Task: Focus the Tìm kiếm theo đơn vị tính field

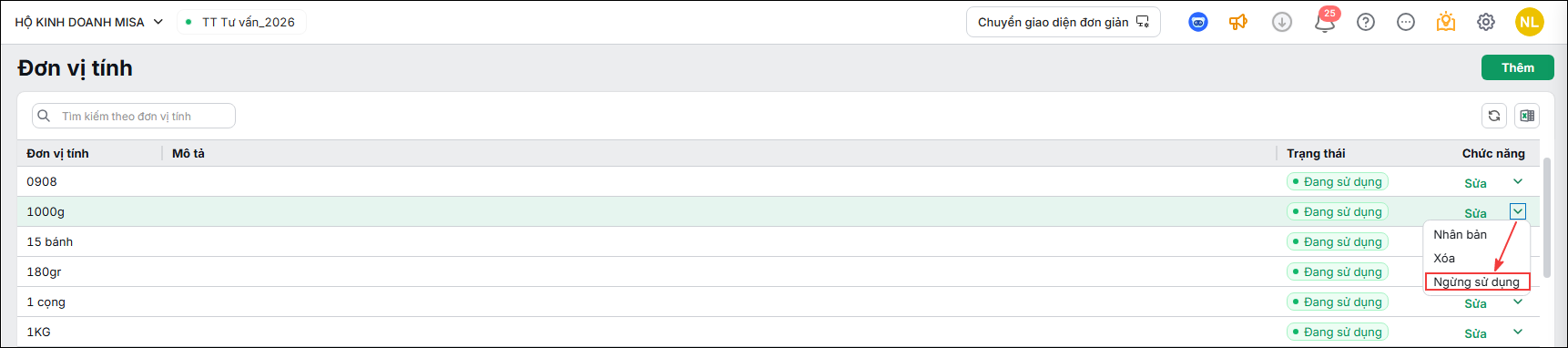Action: click(134, 116)
